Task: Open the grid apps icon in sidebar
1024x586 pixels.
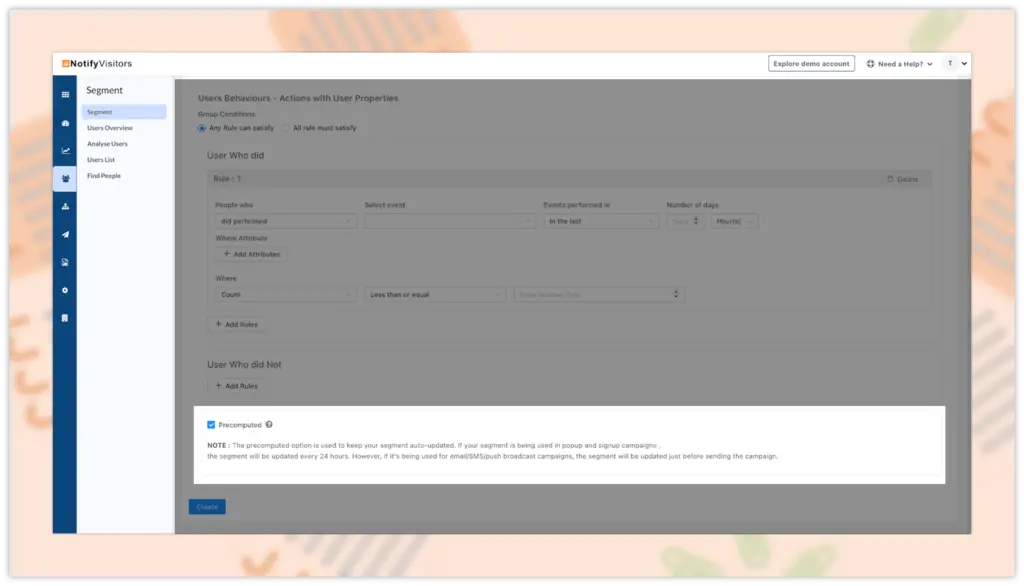Action: click(x=65, y=94)
